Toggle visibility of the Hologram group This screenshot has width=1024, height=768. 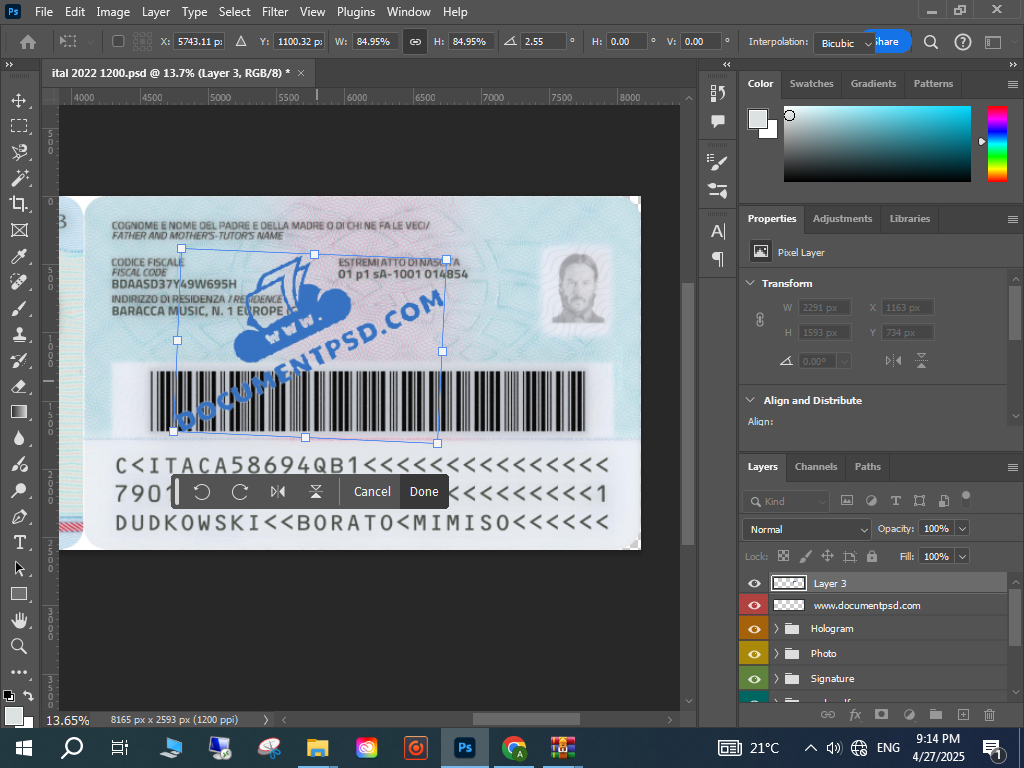[754, 629]
